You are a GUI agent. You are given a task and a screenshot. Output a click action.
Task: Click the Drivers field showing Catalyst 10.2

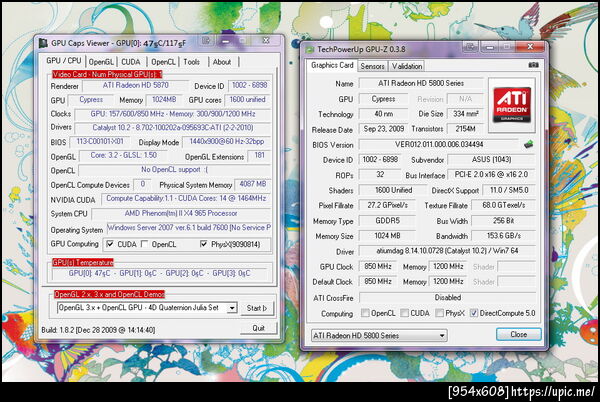[x=173, y=128]
